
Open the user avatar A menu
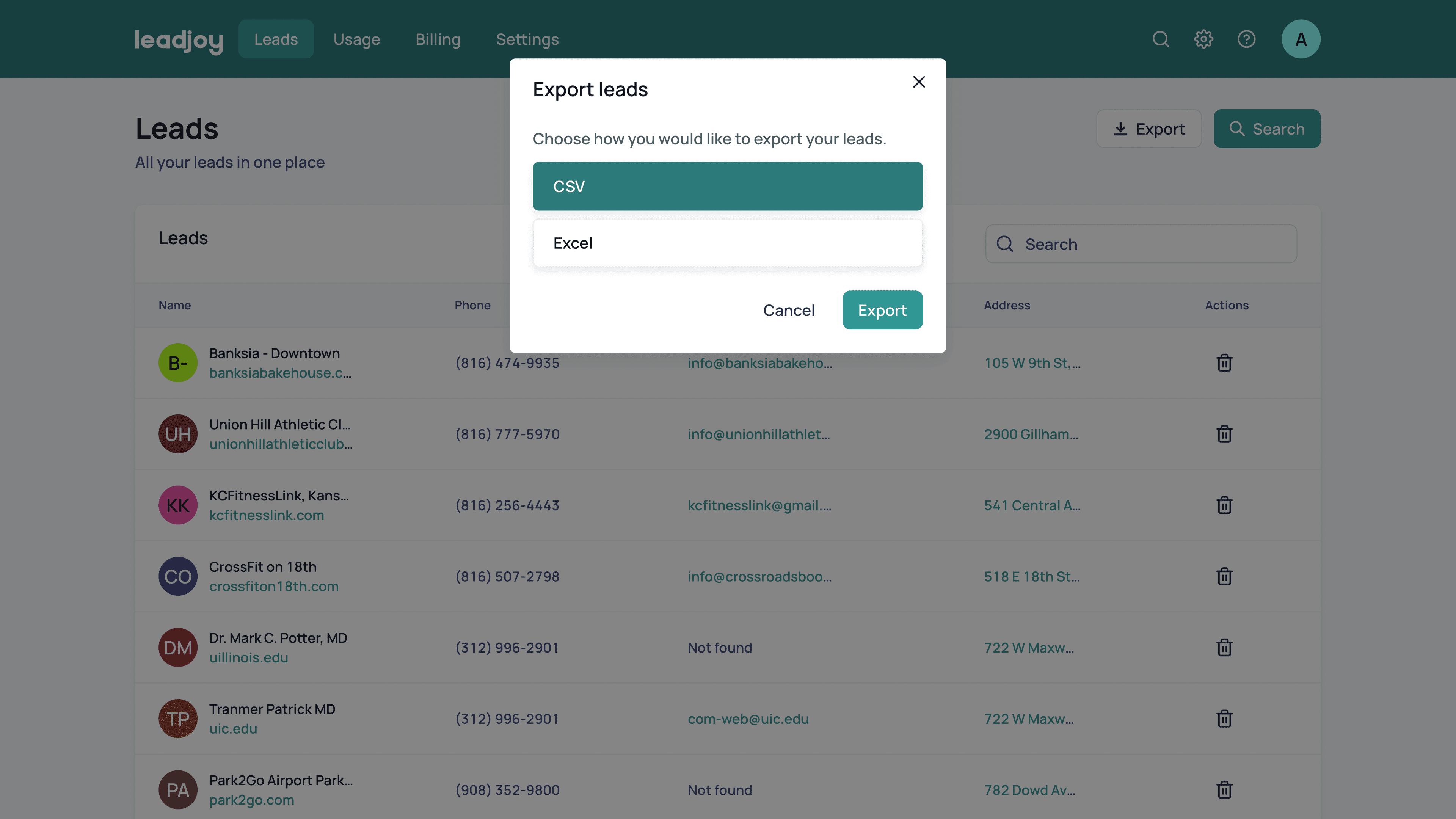(x=1301, y=39)
